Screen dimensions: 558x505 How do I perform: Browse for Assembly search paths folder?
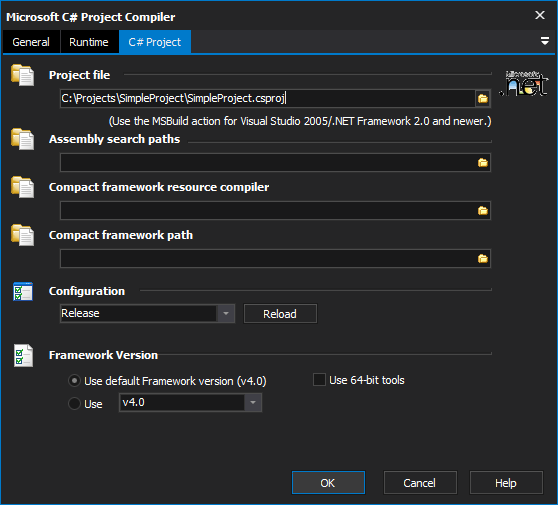[483, 163]
